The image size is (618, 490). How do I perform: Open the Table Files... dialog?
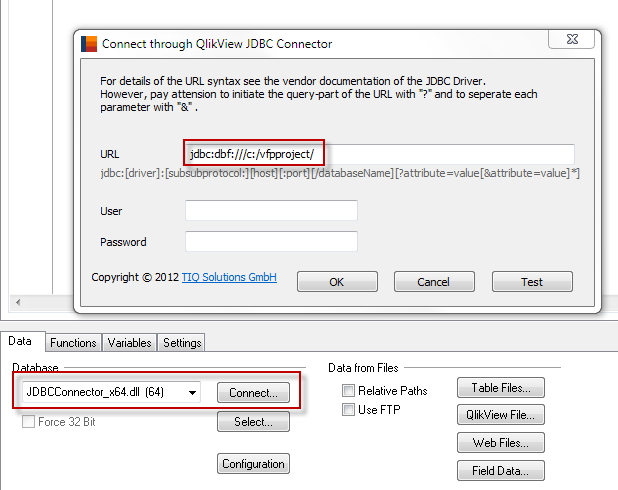click(500, 388)
